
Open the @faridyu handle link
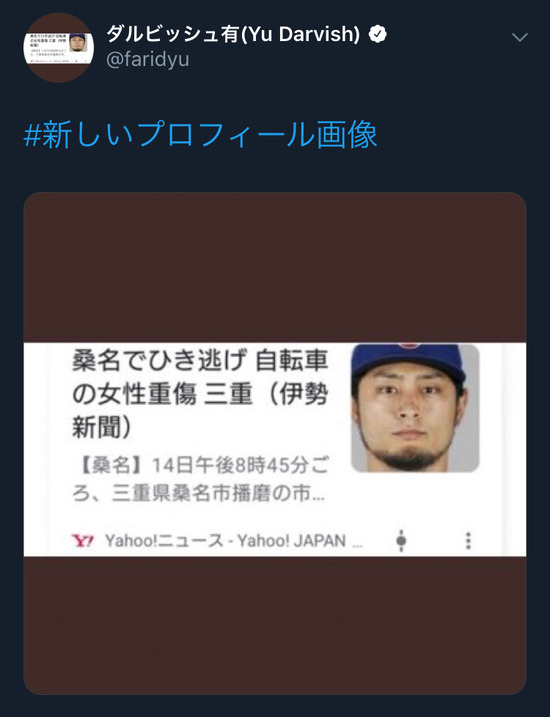click(x=148, y=59)
